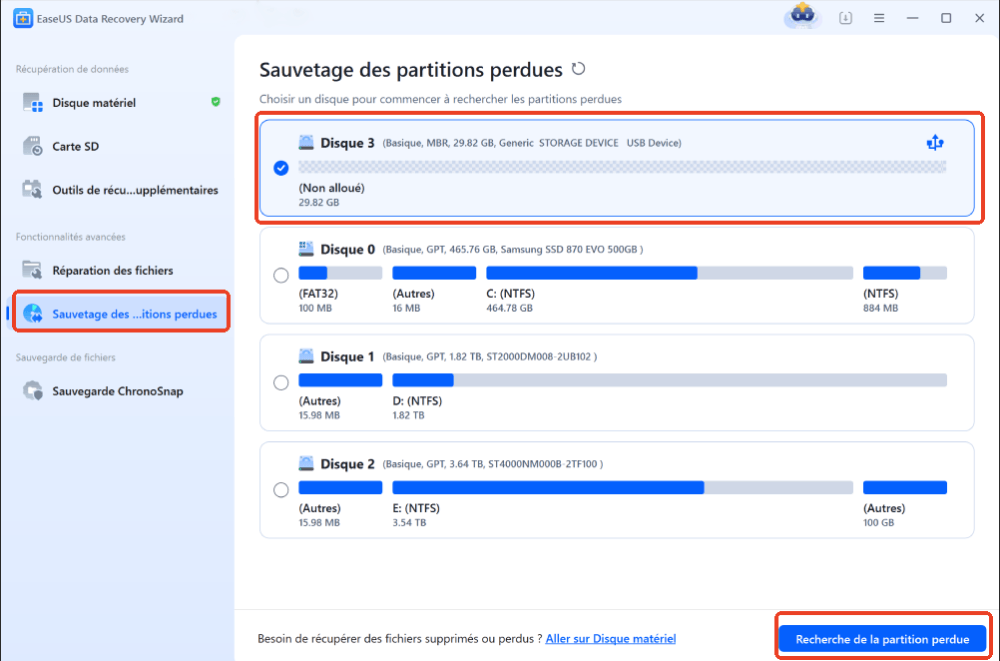Click the Disque 2 heading text
The image size is (1000, 661).
tap(348, 464)
